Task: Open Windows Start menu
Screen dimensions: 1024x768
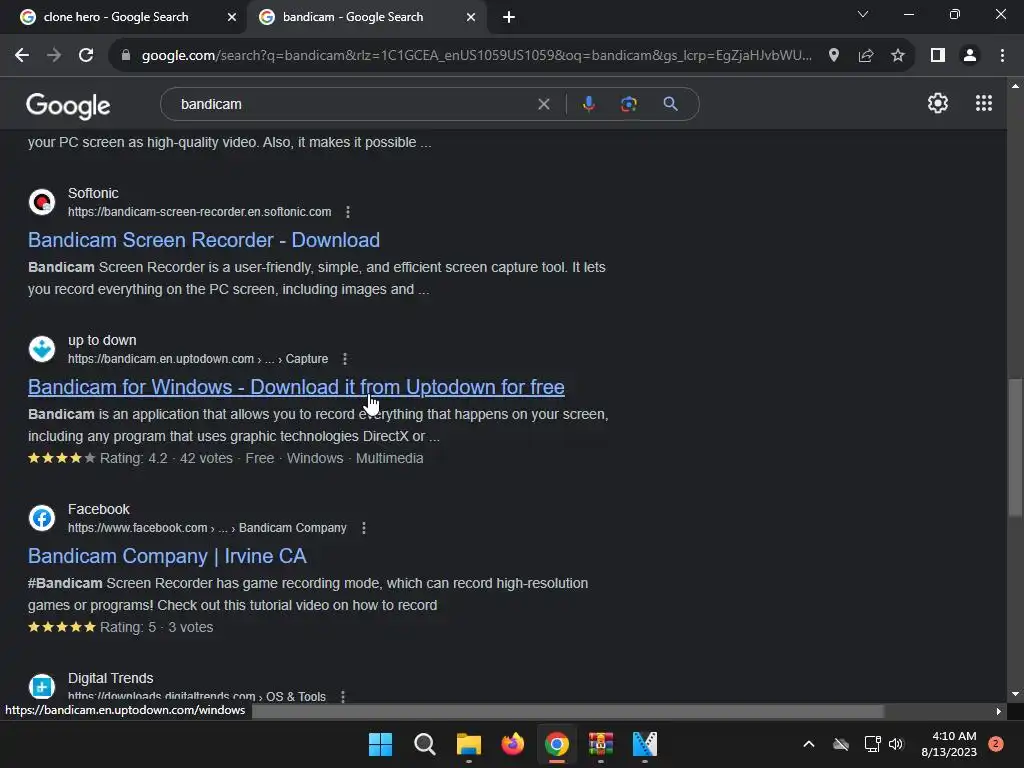Action: 380,744
